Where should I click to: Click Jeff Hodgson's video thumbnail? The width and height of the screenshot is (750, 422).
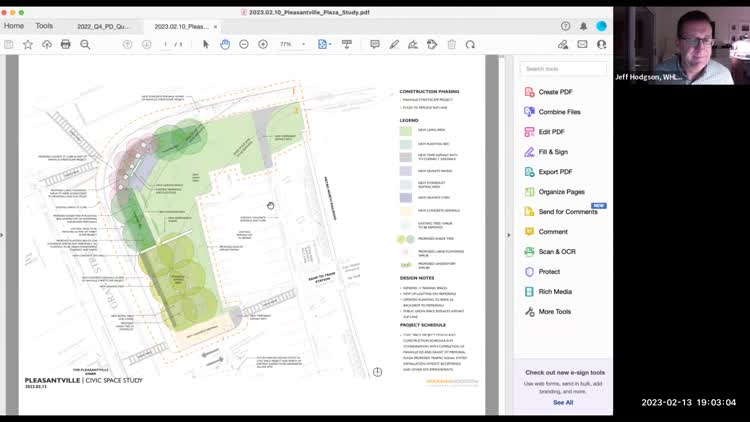(682, 46)
